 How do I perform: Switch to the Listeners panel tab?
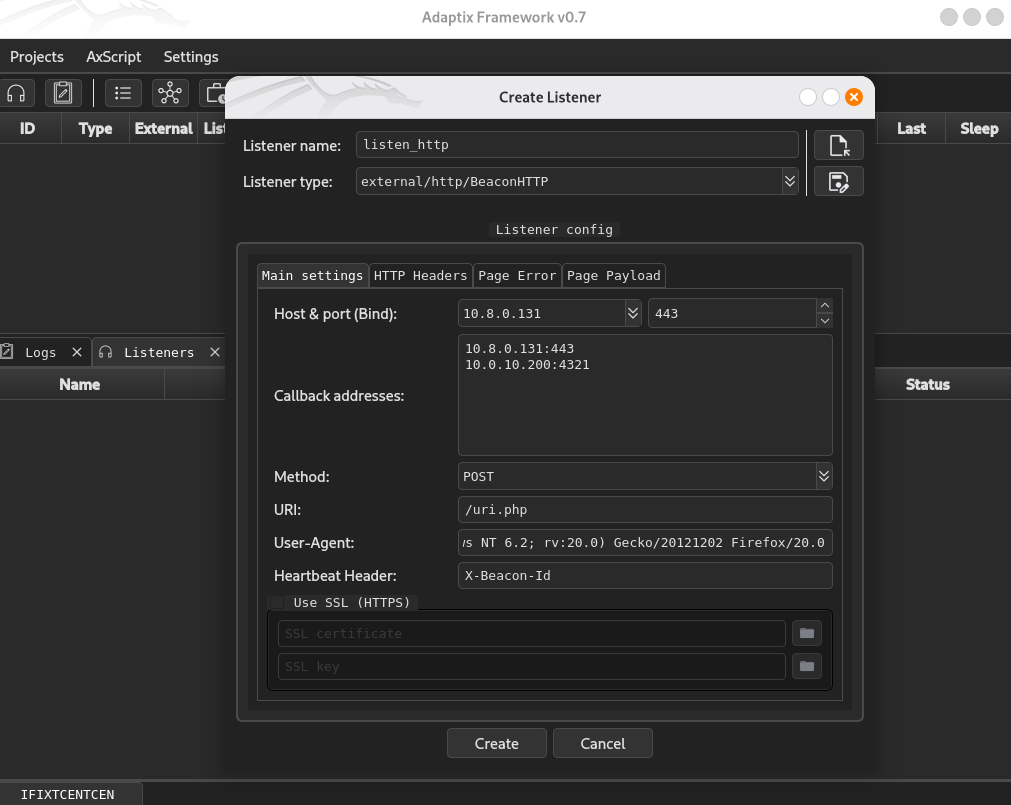coord(159,353)
